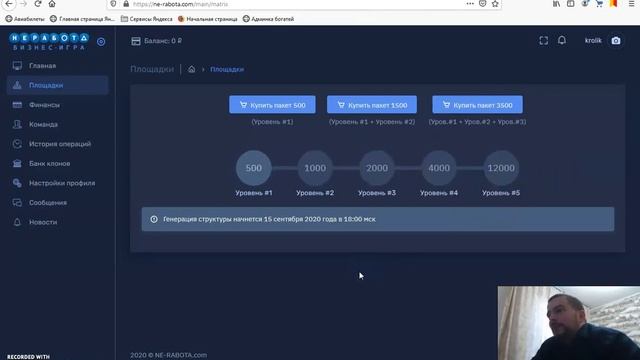Viewport: 640px width, 360px height.
Task: Select the 4000 level circle
Action: (439, 168)
